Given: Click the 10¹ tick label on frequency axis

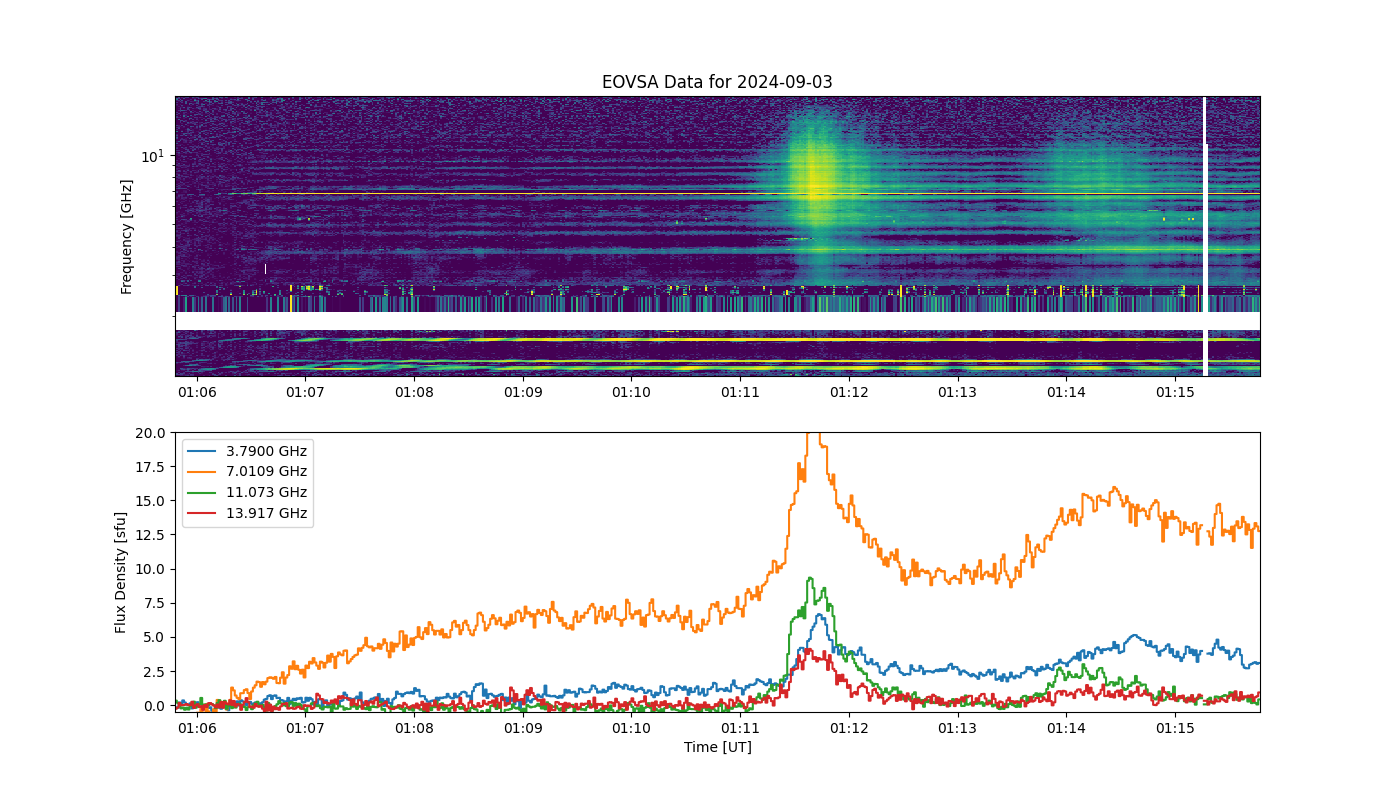Looking at the screenshot, I should tap(152, 155).
